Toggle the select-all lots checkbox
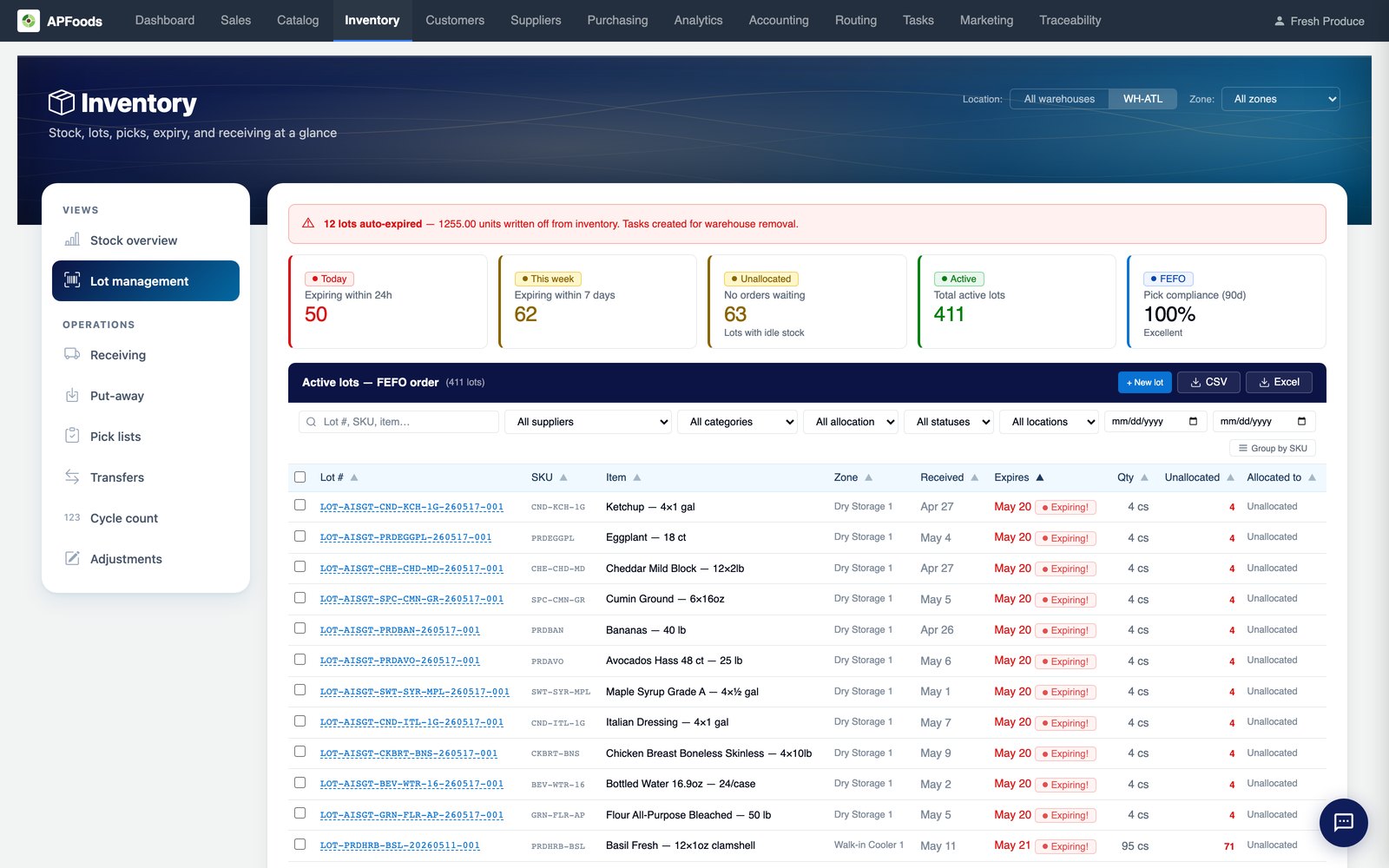Screen dimensions: 1389x868 coord(300,477)
